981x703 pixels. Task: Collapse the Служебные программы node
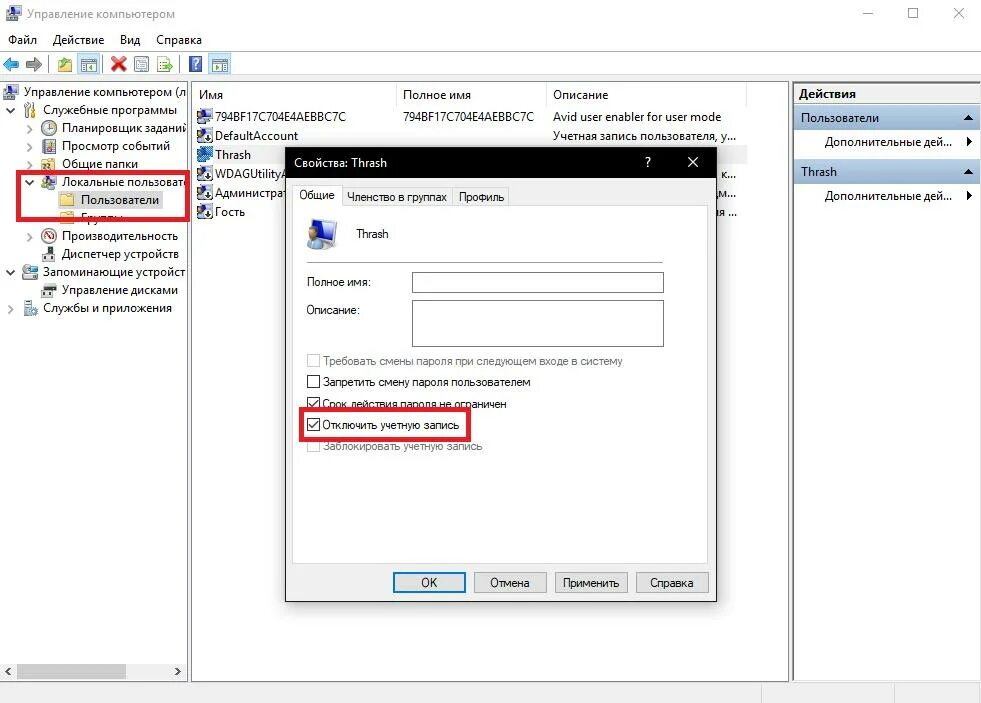click(11, 111)
